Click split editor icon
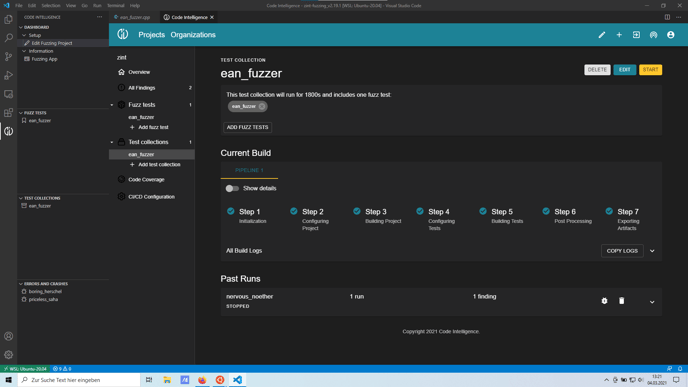Screen dimensions: 688x387 (667, 17)
